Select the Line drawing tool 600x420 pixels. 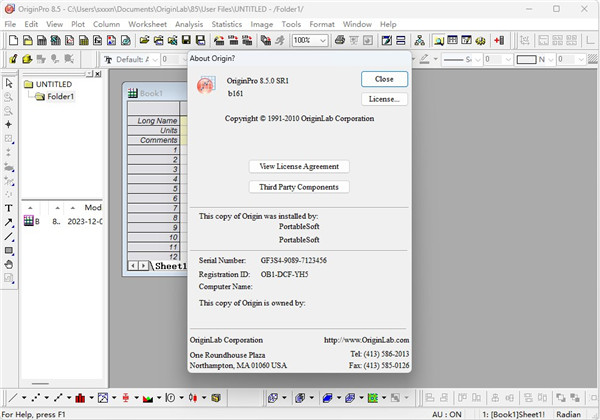(9, 236)
